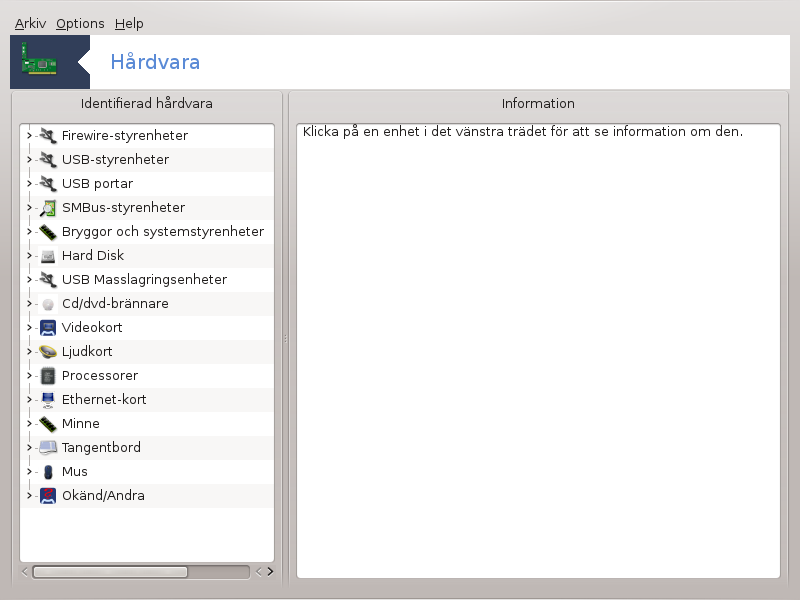Select the Tangentbord row label
The height and width of the screenshot is (600, 800).
tap(101, 447)
